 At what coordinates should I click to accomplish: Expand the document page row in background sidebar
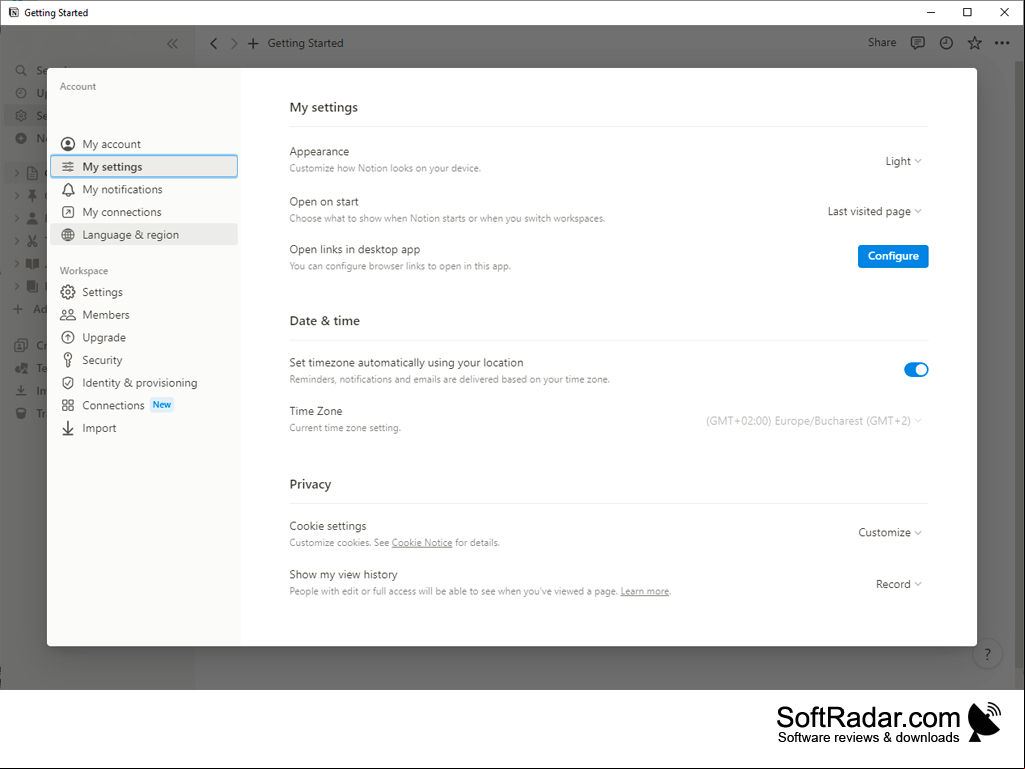coord(17,173)
